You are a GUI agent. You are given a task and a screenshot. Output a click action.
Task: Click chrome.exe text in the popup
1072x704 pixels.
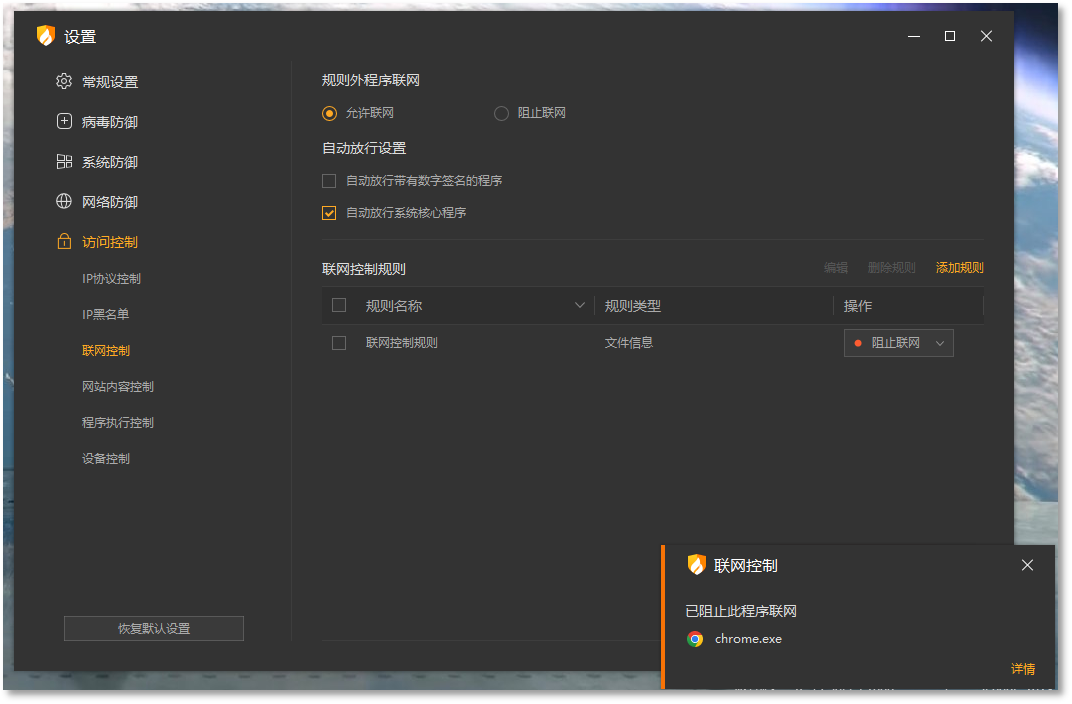click(748, 639)
